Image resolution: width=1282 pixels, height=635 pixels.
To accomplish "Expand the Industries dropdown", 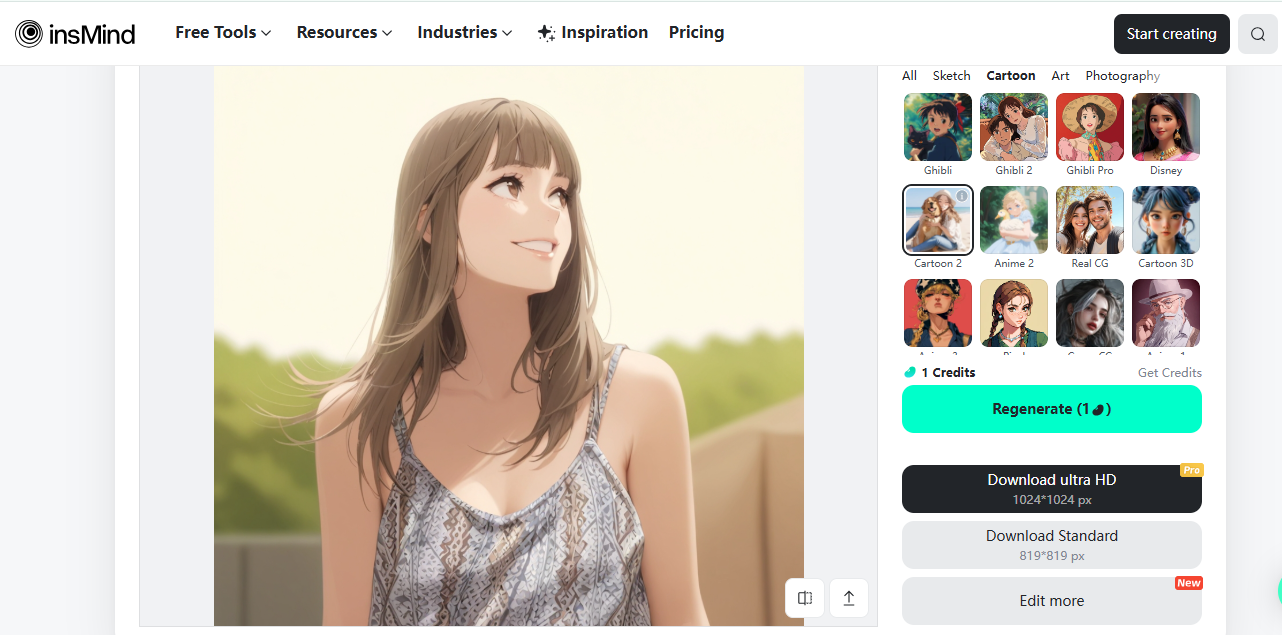I will click(x=463, y=32).
